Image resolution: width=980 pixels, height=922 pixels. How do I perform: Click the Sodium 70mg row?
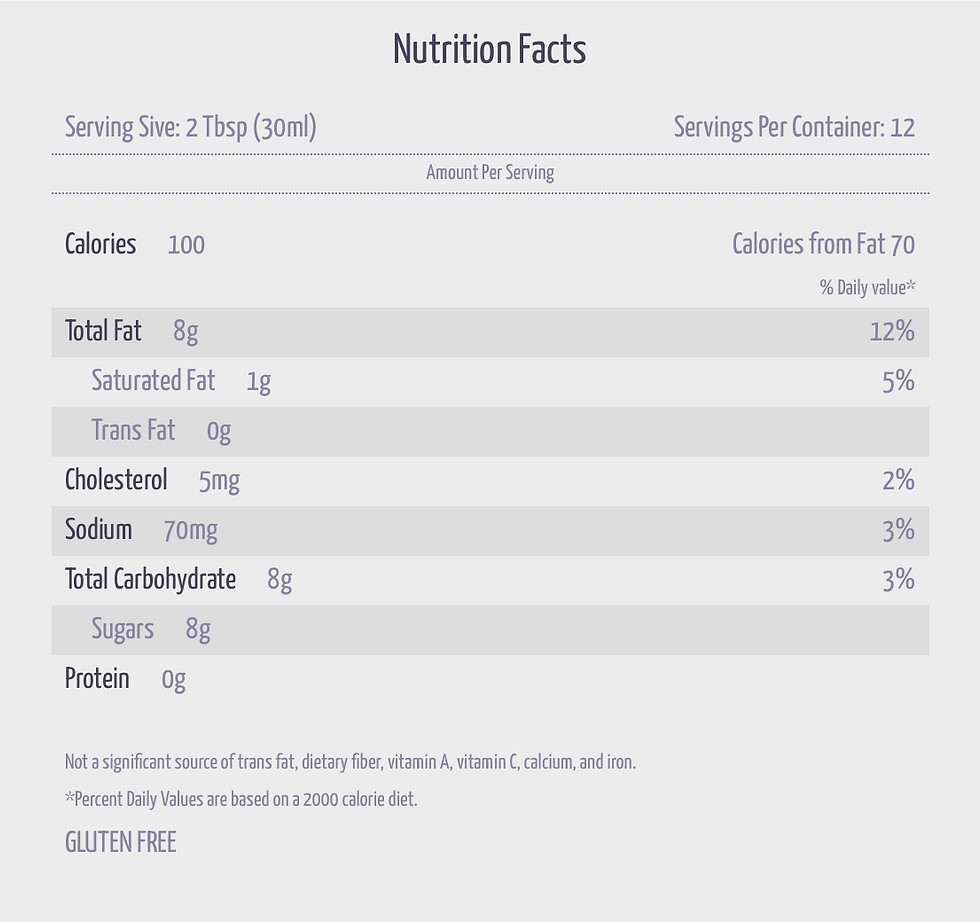pos(490,531)
